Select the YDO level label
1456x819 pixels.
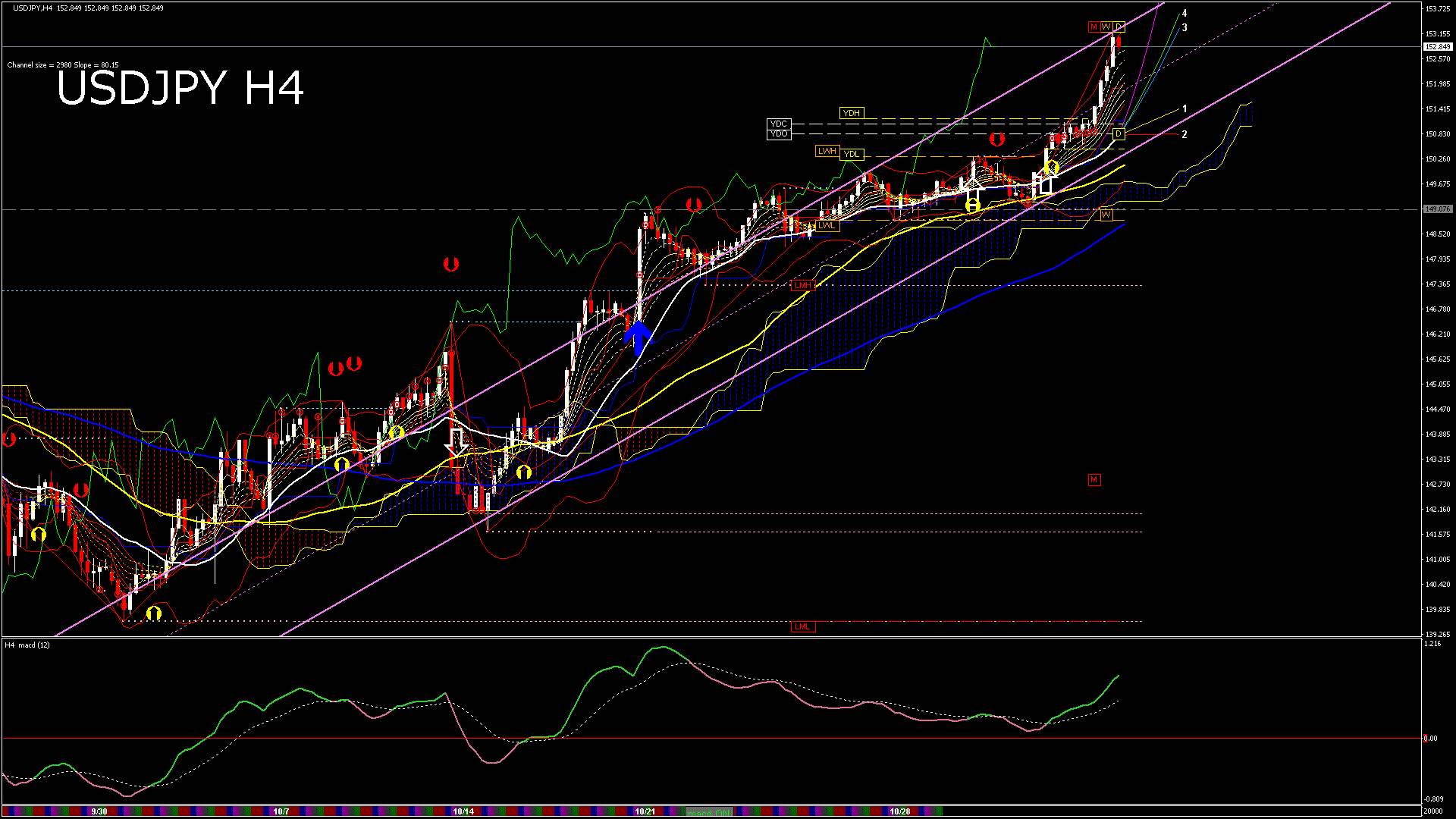click(779, 134)
